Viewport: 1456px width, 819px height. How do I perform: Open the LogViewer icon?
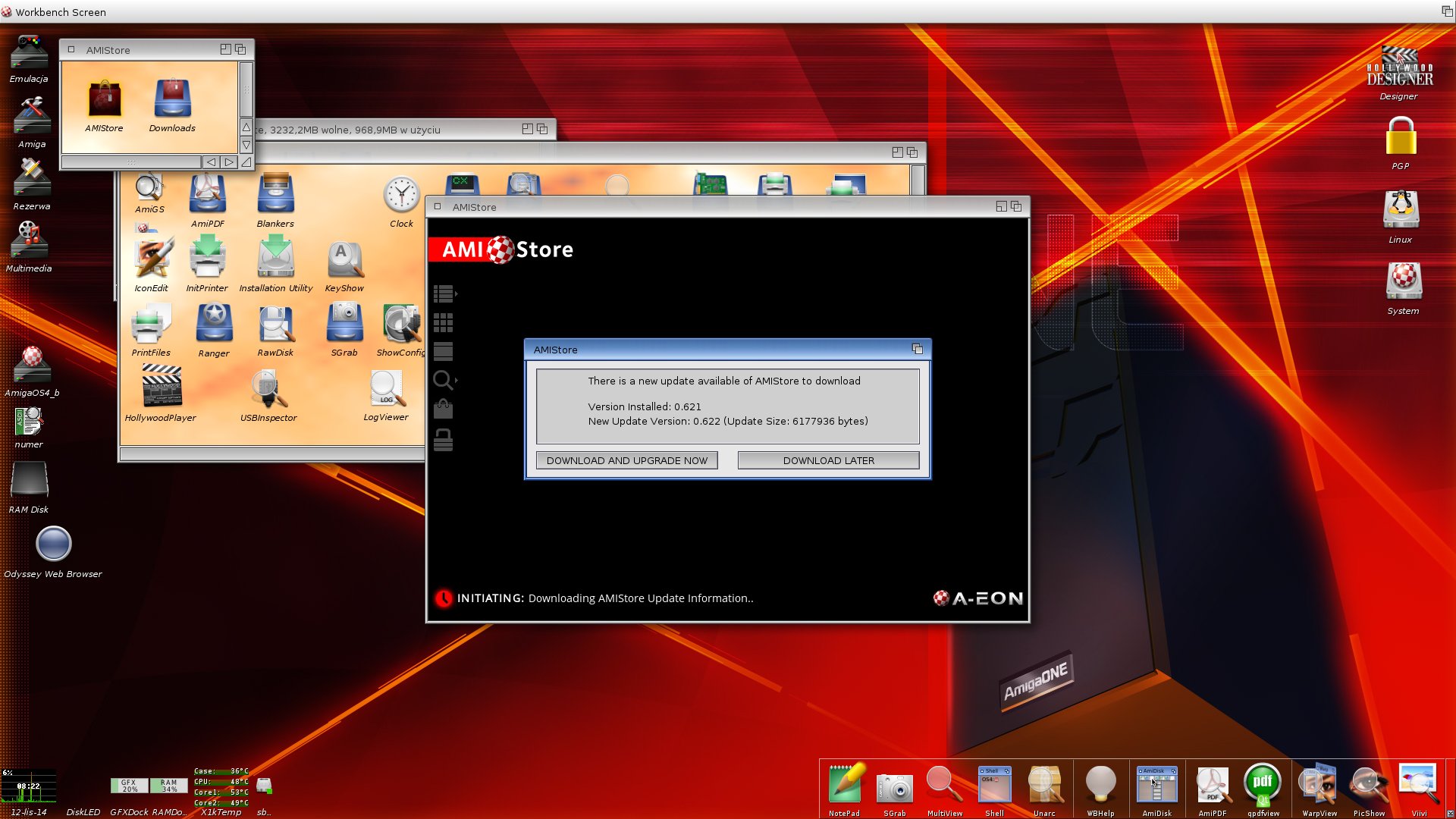pos(386,396)
